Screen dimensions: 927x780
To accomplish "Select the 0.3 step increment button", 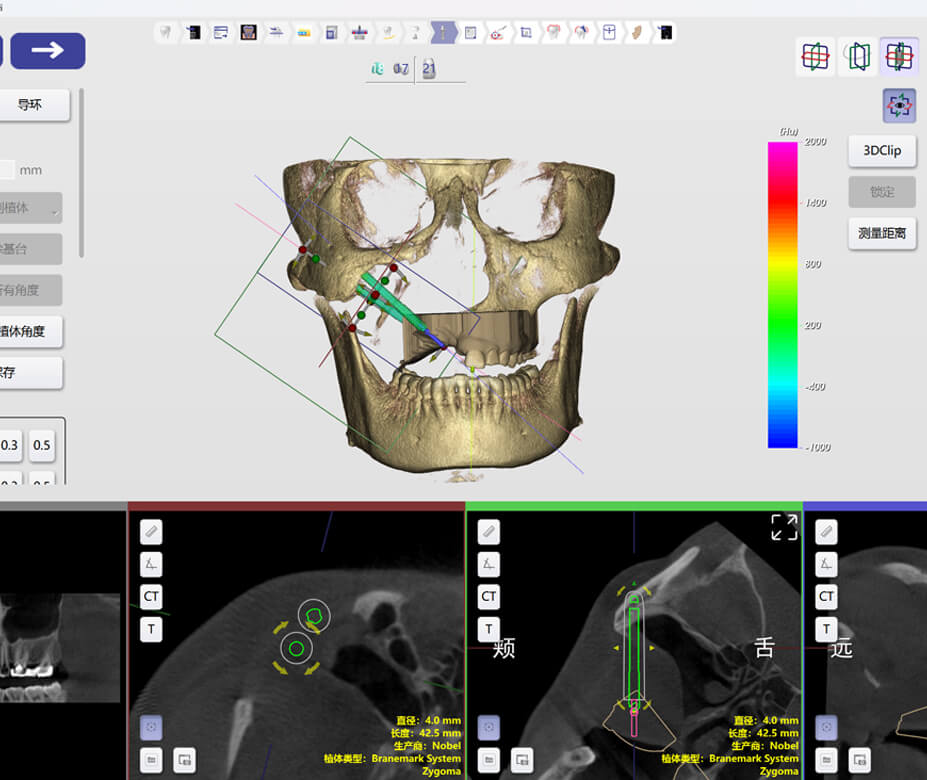I will 10,445.
